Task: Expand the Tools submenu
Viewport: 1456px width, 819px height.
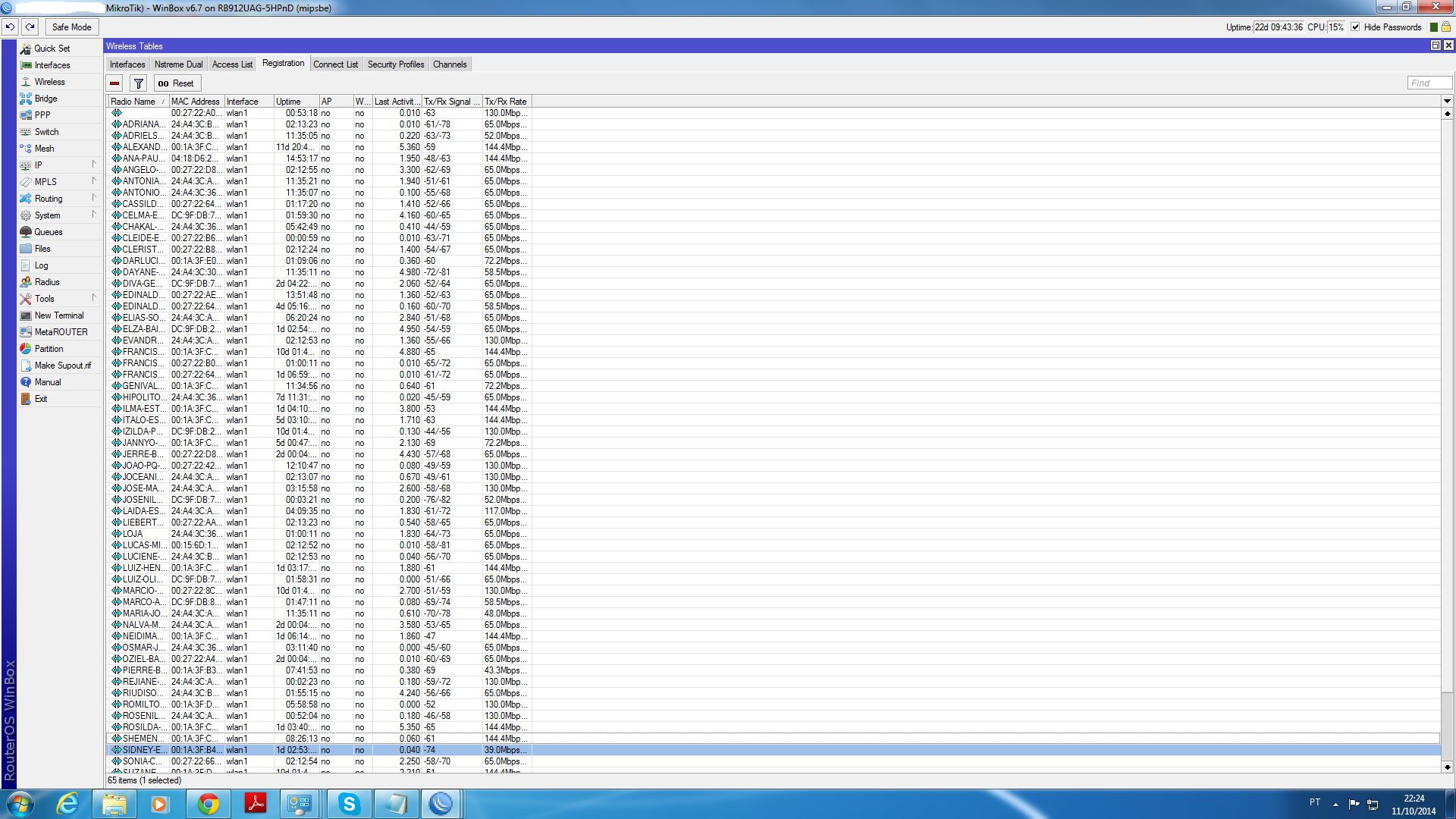Action: click(x=94, y=298)
